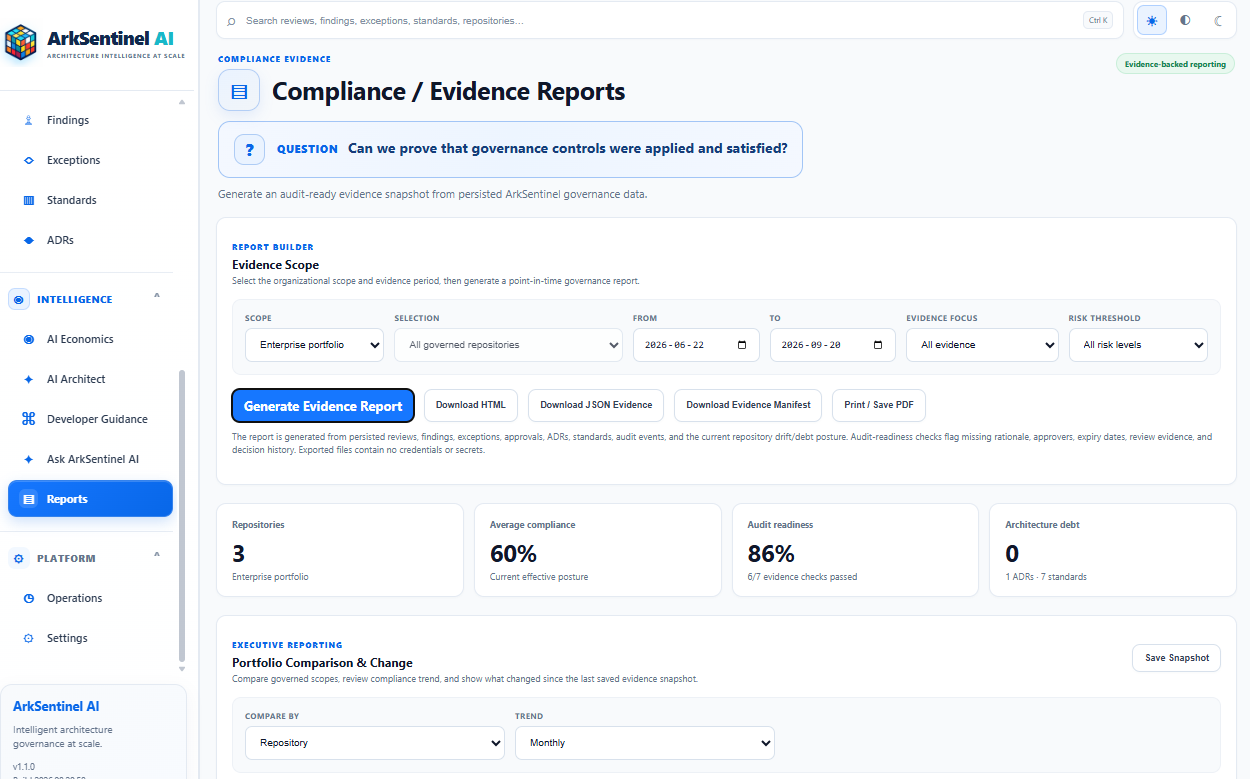This screenshot has width=1250, height=779.
Task: Click the AI Architect sparkle icon
Action: (x=28, y=379)
